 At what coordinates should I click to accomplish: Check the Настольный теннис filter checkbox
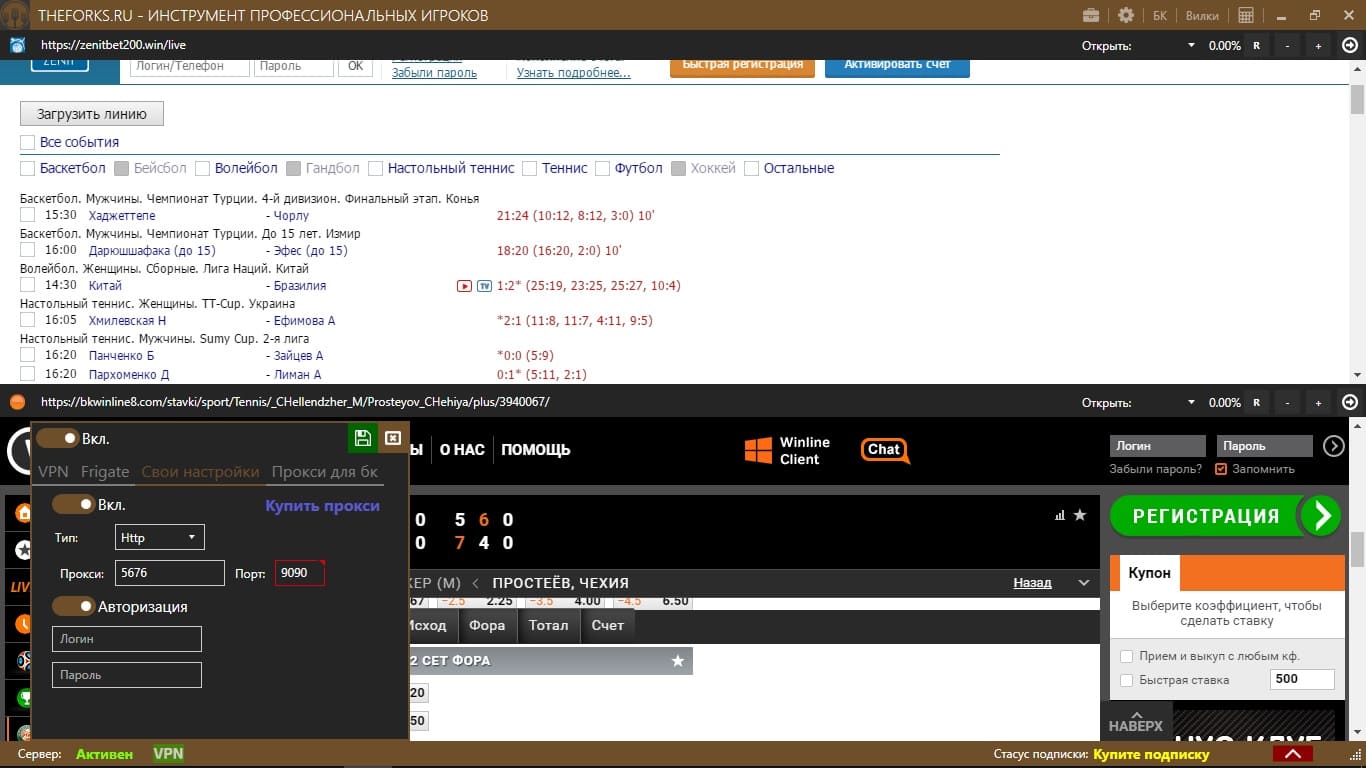376,168
